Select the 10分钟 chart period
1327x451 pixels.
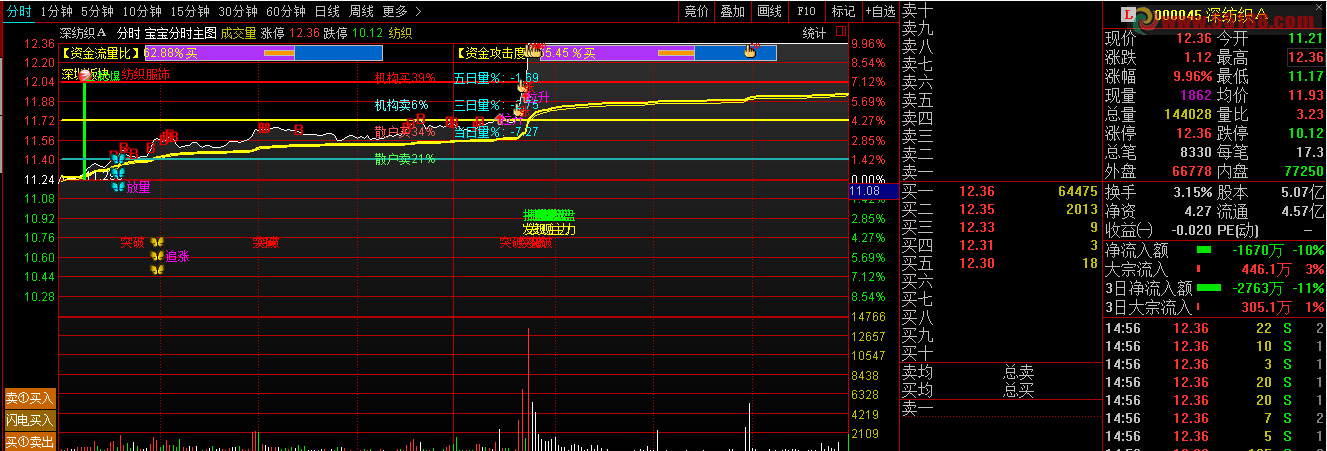pos(142,11)
